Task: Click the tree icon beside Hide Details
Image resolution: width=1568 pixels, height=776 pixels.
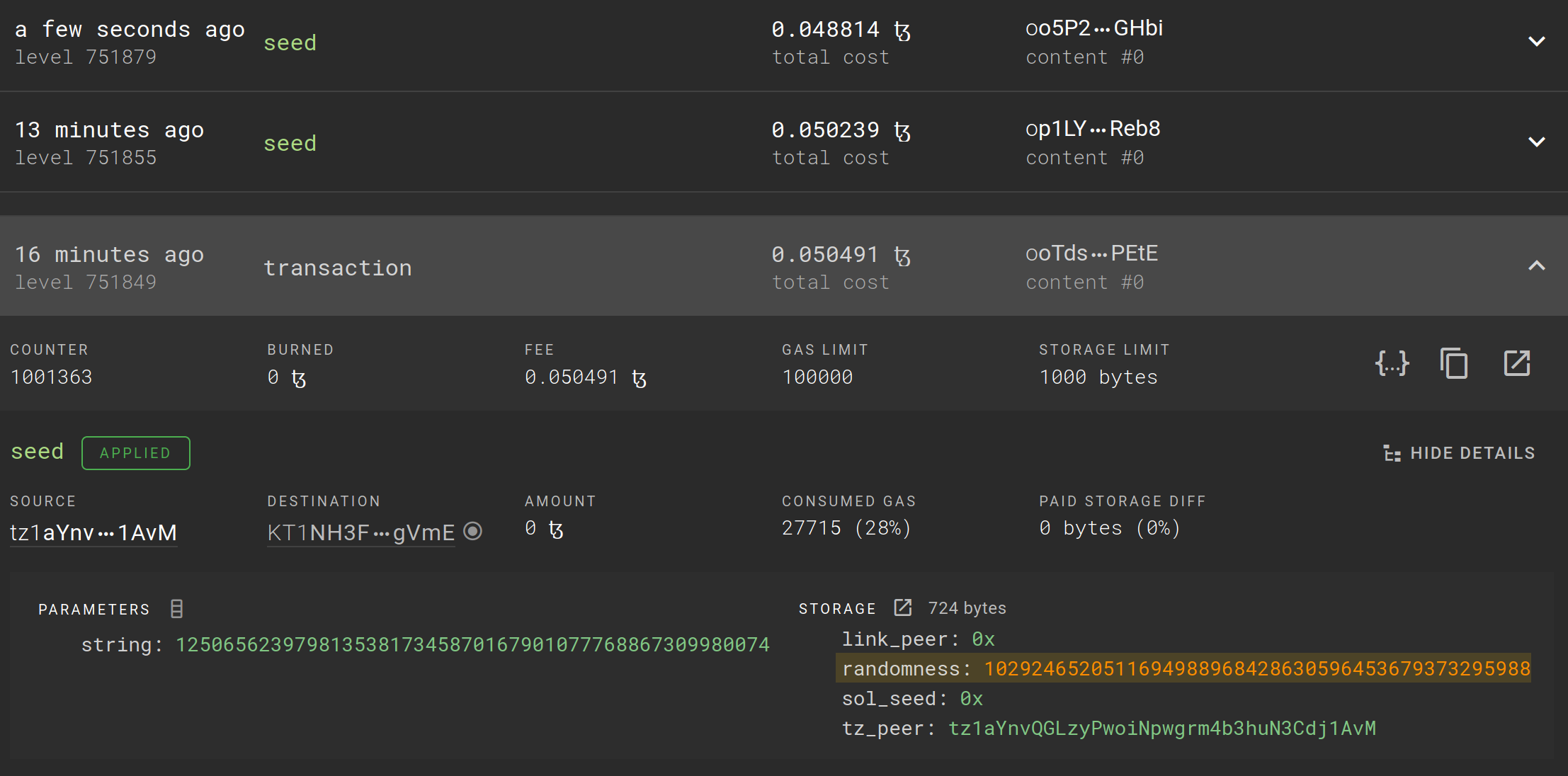Action: [1392, 453]
